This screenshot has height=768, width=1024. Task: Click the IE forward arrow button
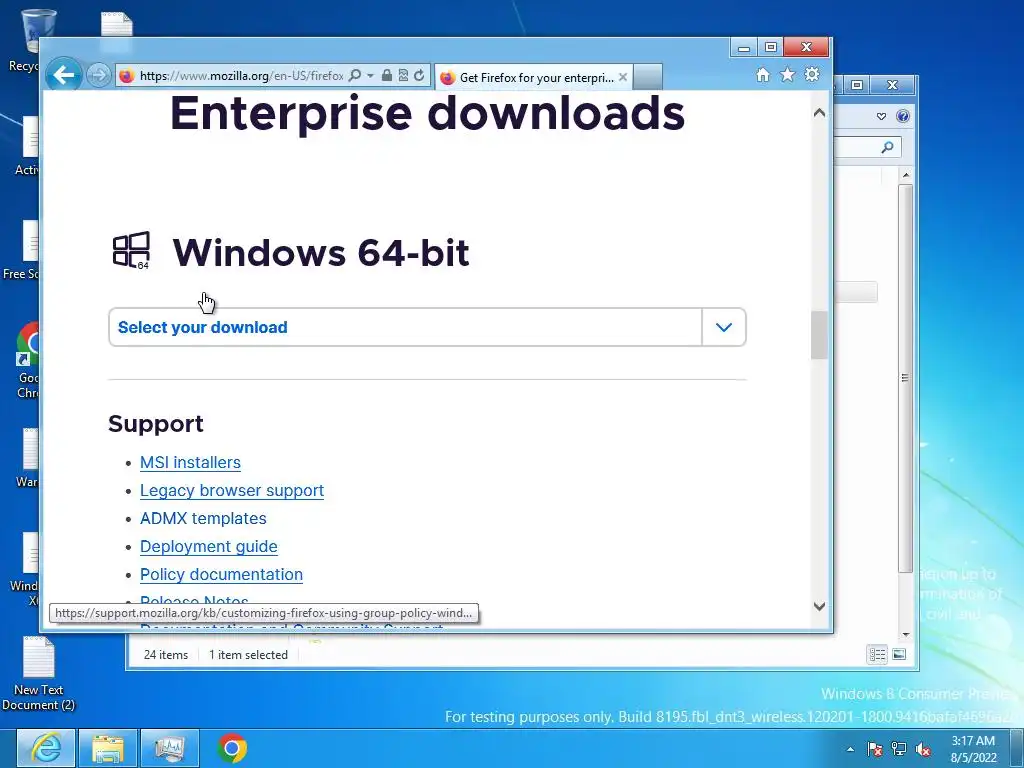click(x=99, y=76)
